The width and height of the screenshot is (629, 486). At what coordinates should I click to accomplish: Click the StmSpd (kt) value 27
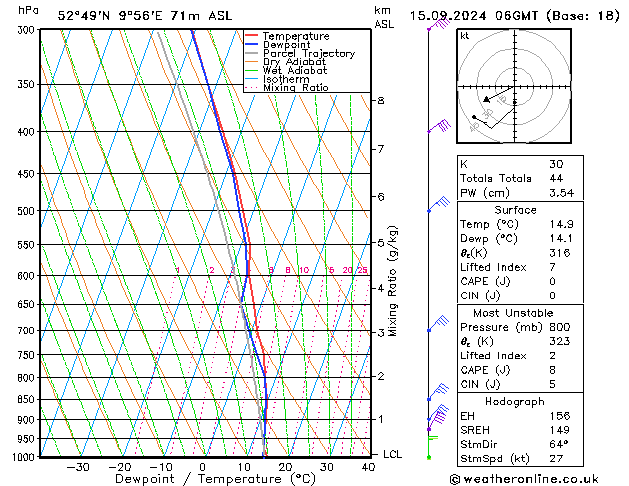[556, 459]
